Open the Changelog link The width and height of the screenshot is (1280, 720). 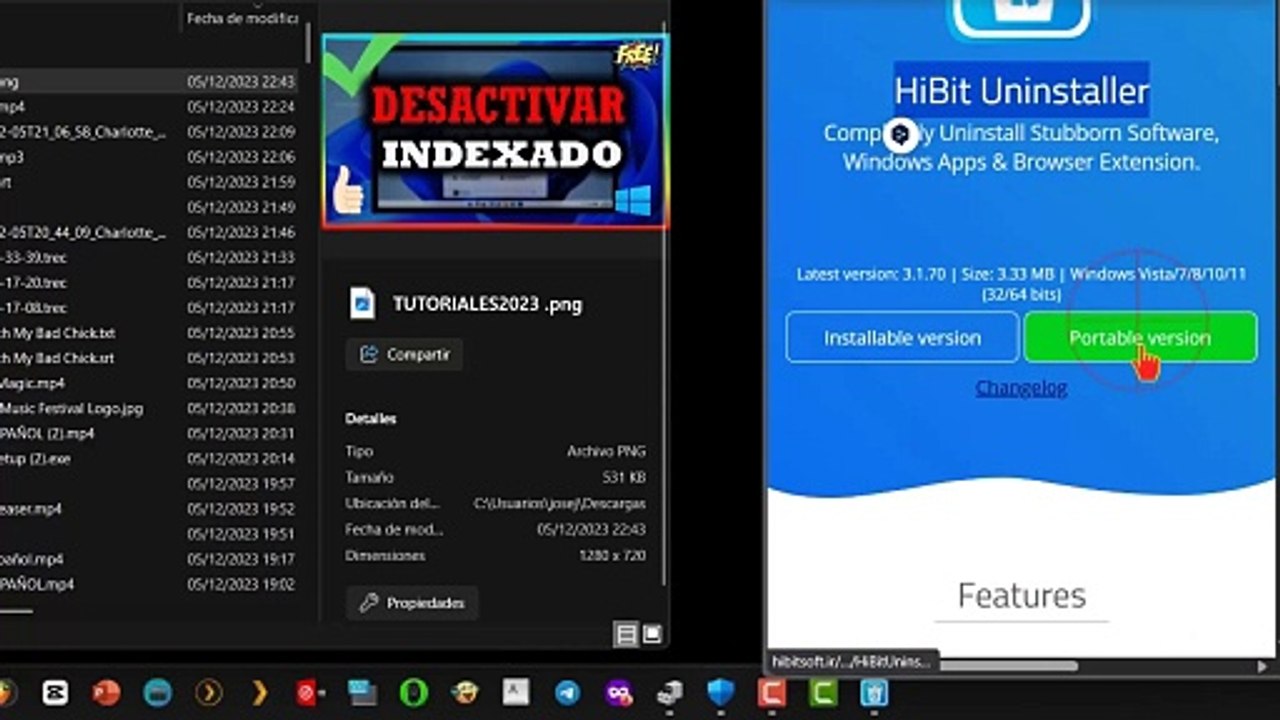pos(1021,388)
